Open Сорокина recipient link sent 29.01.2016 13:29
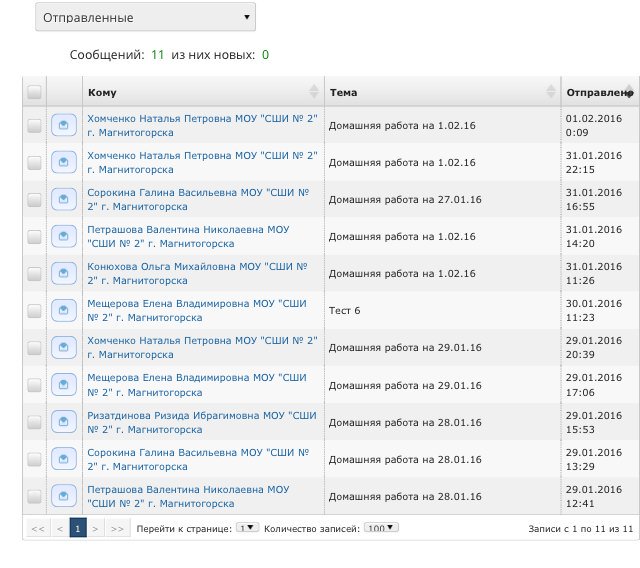 pos(198,459)
